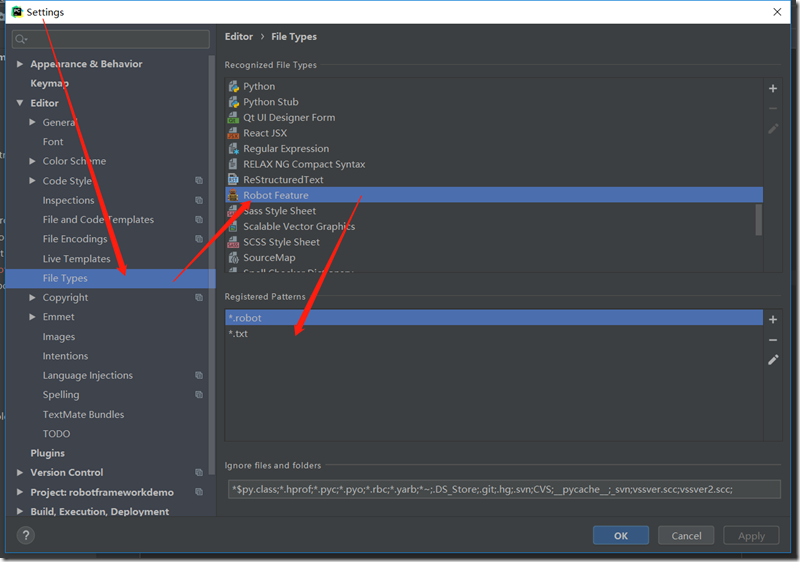Click the Python file type icon
This screenshot has width=800, height=562.
click(233, 86)
